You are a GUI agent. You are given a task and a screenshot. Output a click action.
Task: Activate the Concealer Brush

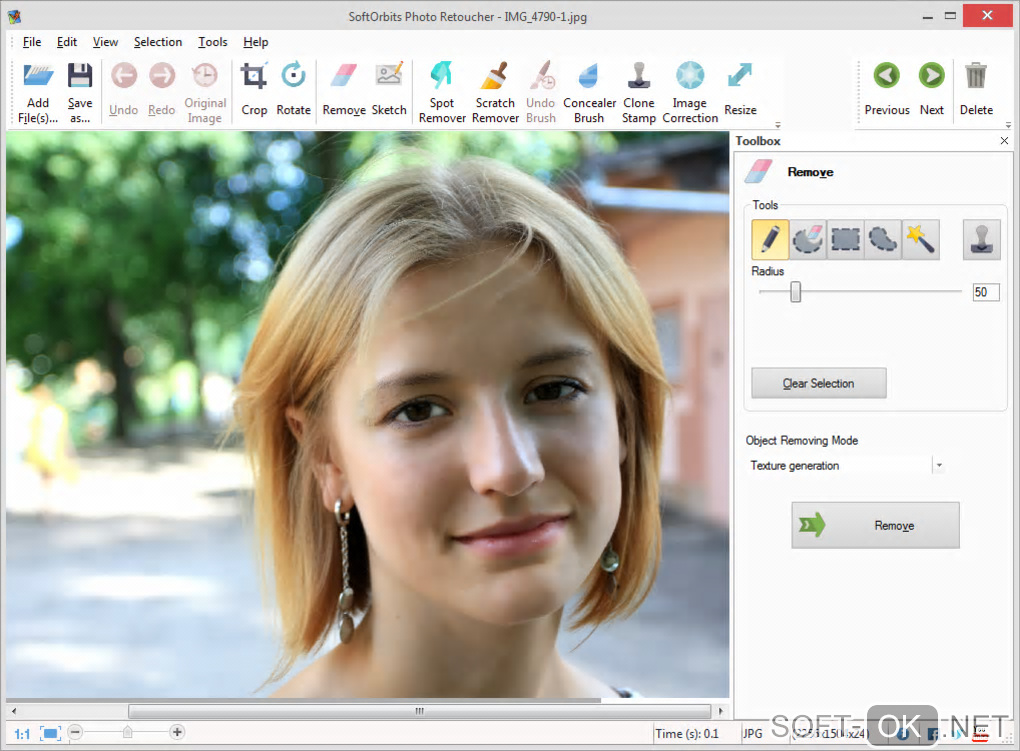(589, 90)
